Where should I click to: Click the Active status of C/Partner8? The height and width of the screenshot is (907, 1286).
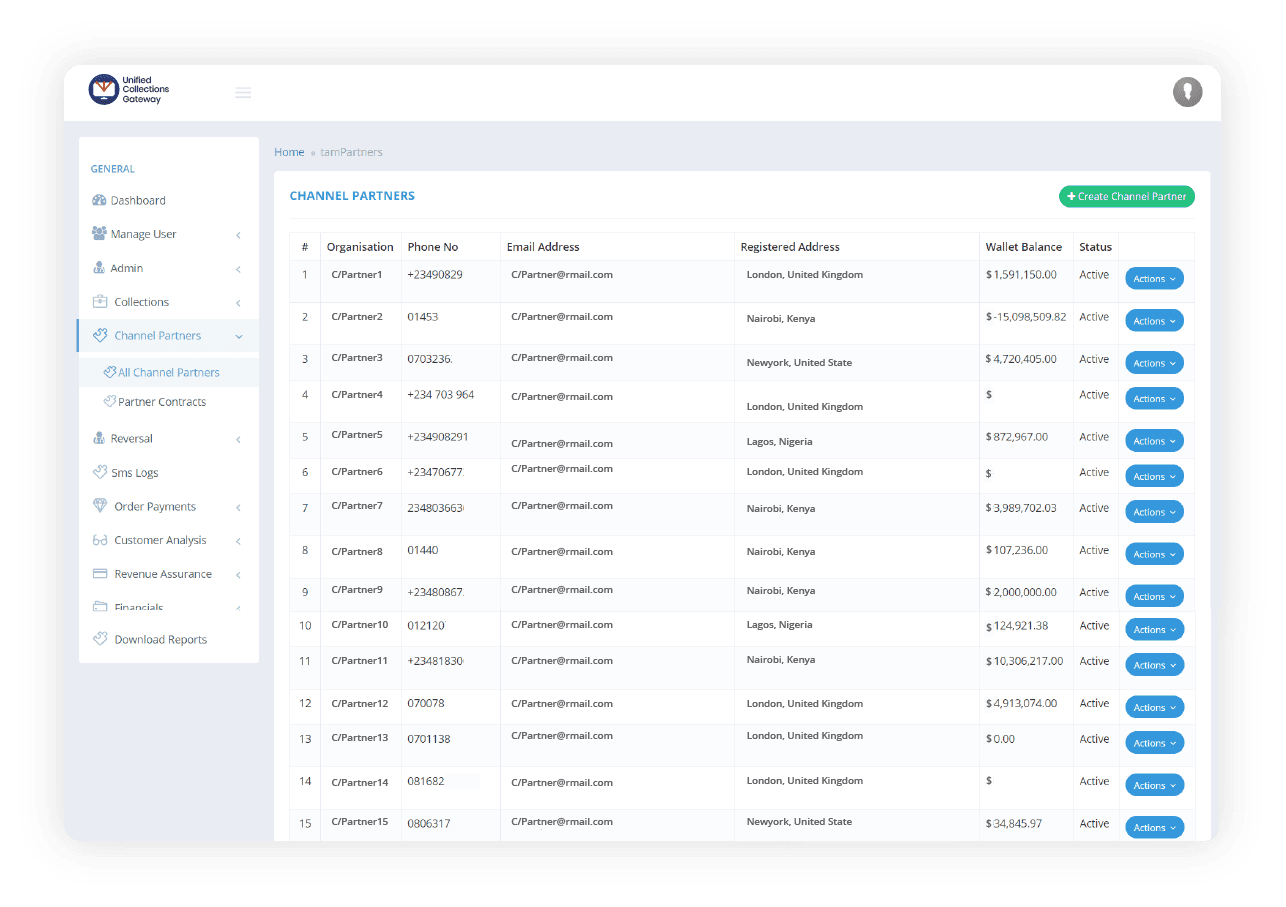click(x=1094, y=550)
